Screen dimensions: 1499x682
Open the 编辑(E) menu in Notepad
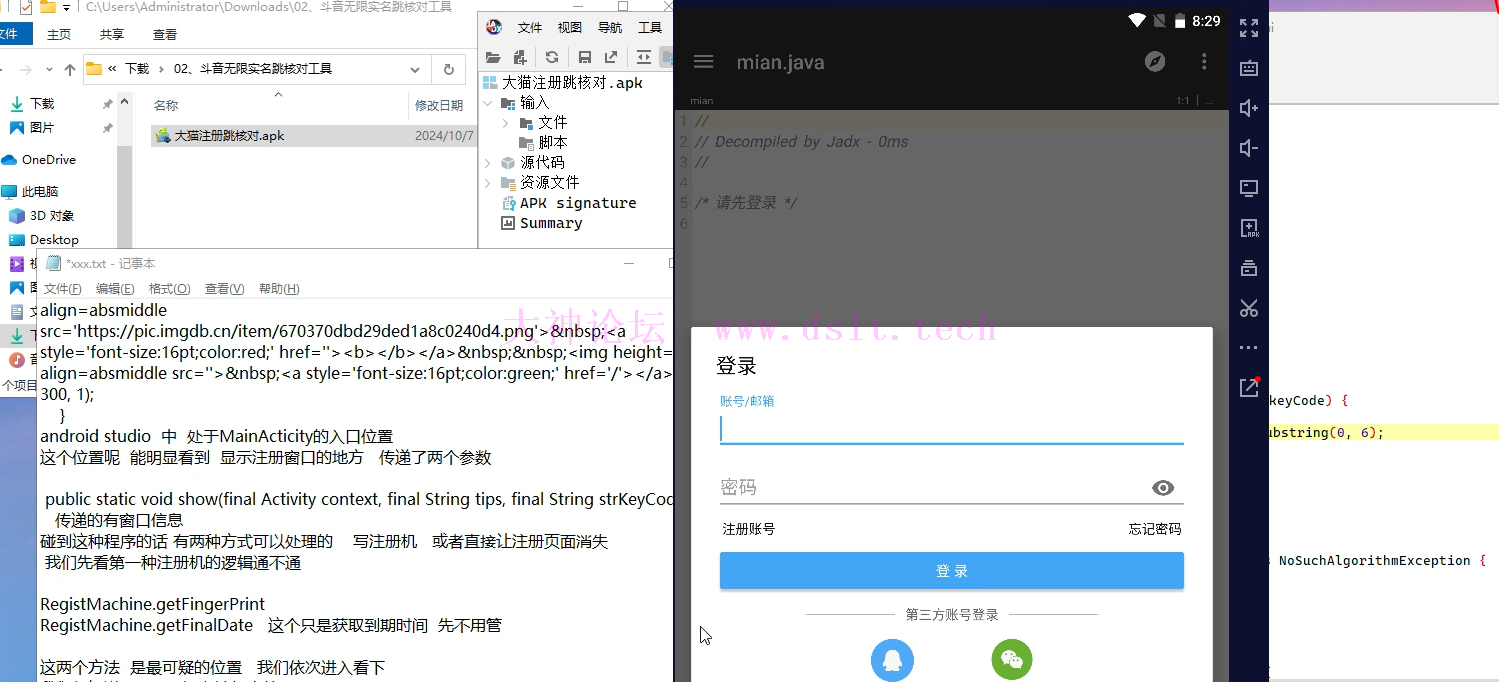pyautogui.click(x=115, y=289)
